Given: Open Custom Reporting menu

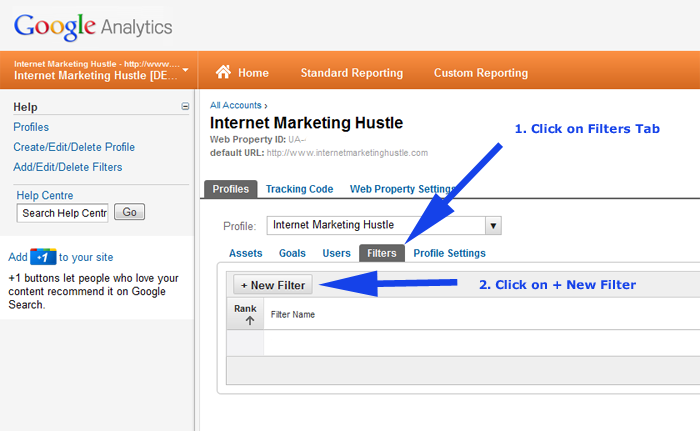Looking at the screenshot, I should [x=481, y=73].
